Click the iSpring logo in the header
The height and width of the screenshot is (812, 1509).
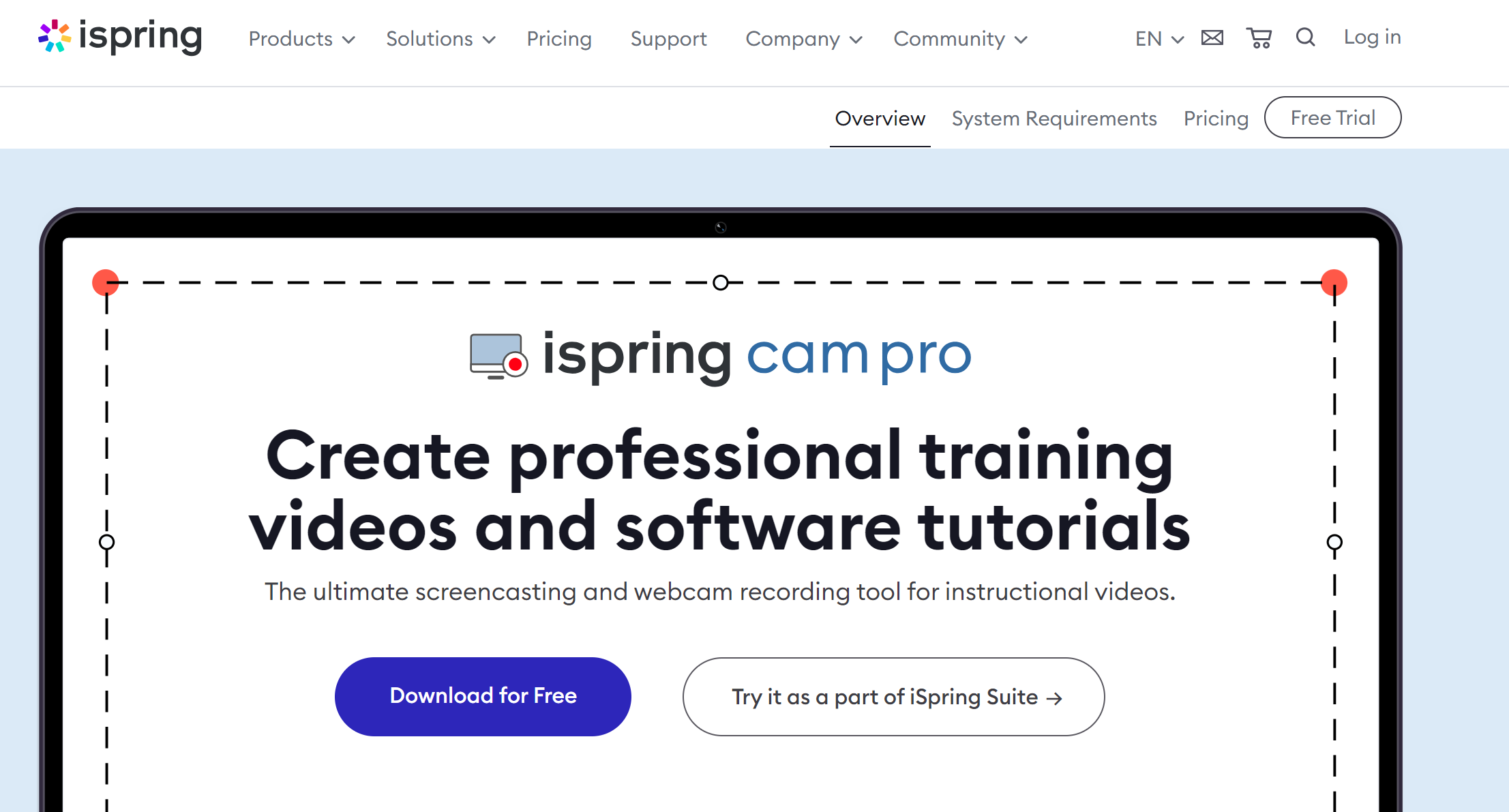[x=120, y=36]
